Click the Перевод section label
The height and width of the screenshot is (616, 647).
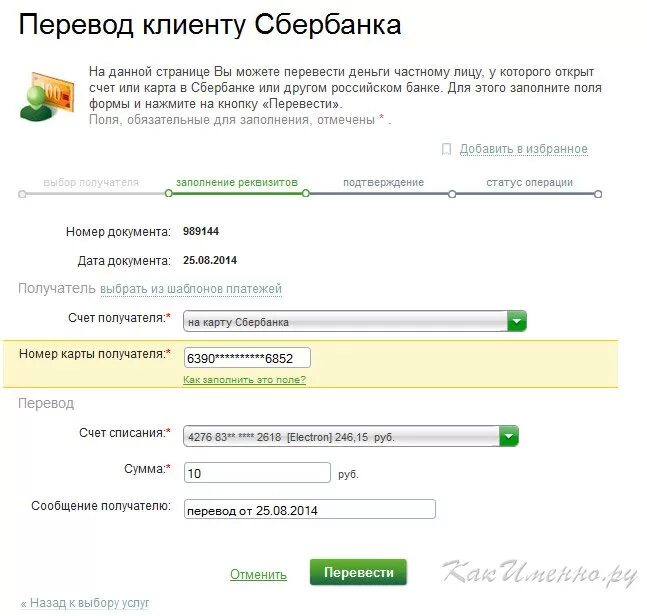[46, 403]
